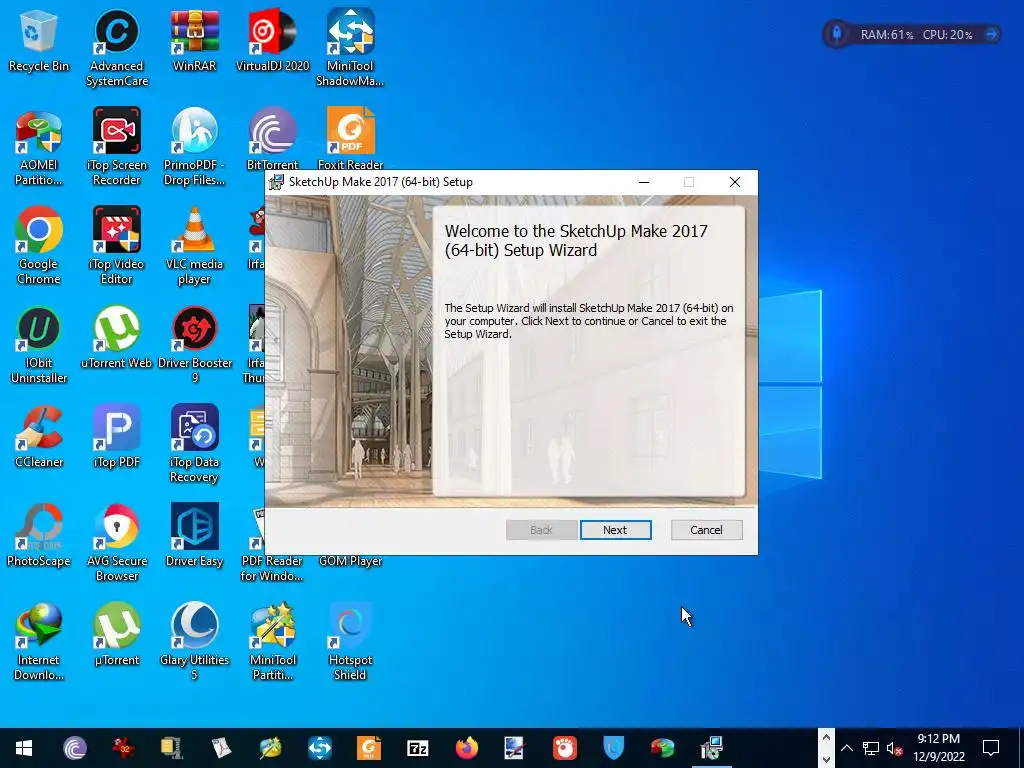Open Hotspot Shield from the taskbar
The height and width of the screenshot is (768, 1024).
[x=614, y=748]
